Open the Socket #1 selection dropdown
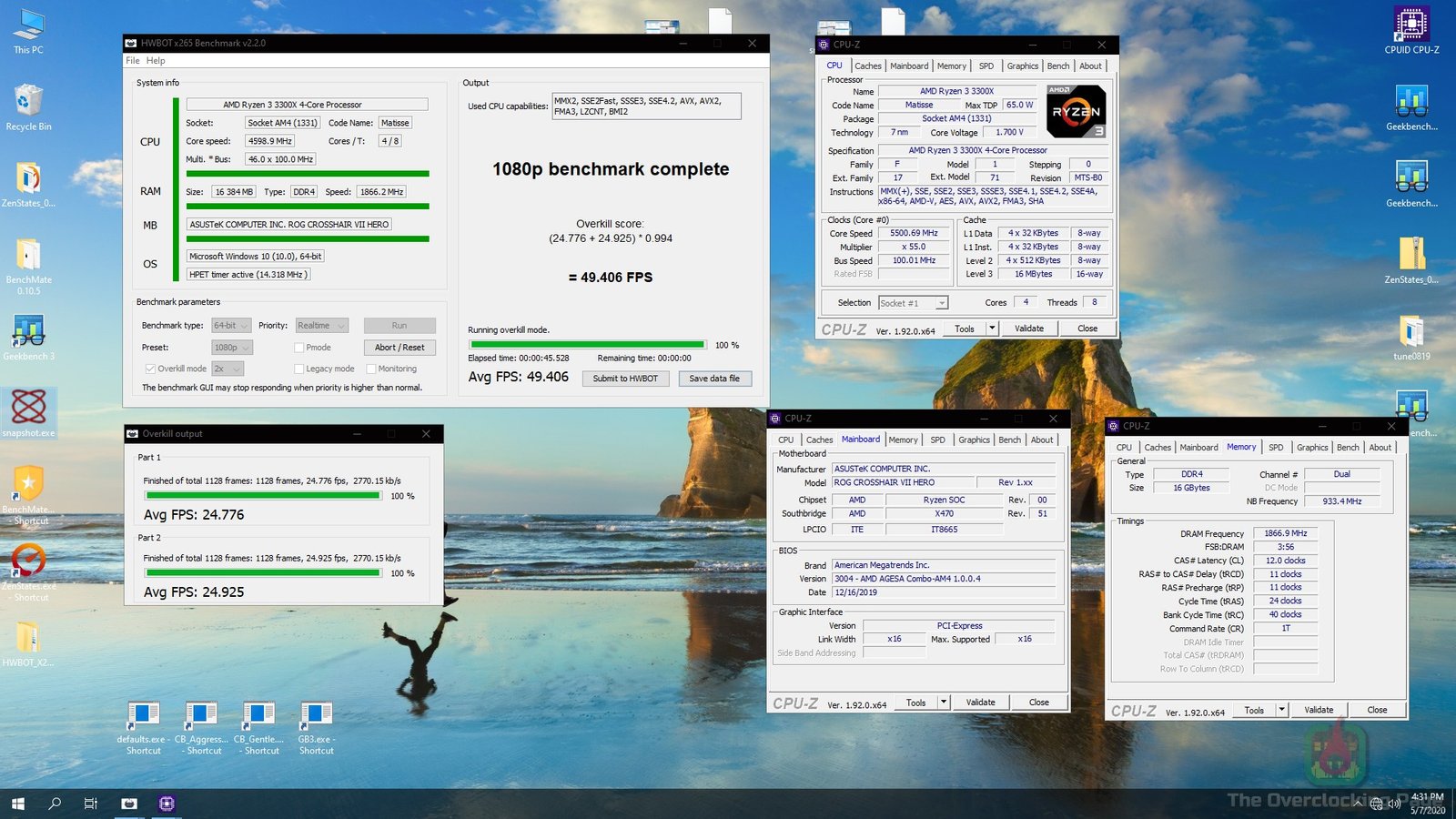 (914, 303)
